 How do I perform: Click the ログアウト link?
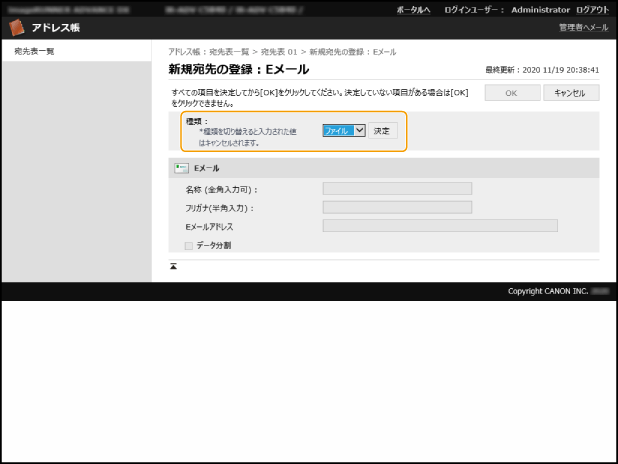[x=591, y=8]
